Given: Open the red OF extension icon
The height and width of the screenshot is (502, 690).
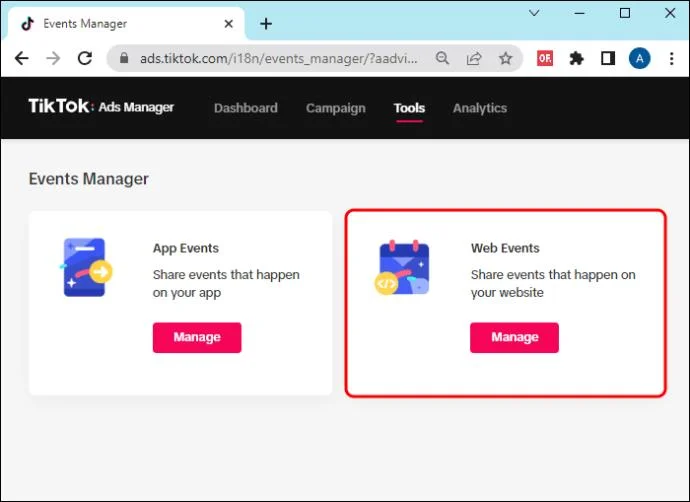Looking at the screenshot, I should (545, 58).
